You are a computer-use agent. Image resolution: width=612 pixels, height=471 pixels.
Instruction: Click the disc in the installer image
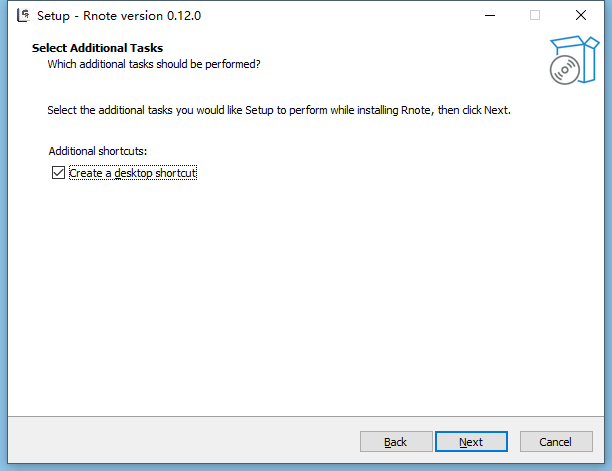pyautogui.click(x=562, y=69)
